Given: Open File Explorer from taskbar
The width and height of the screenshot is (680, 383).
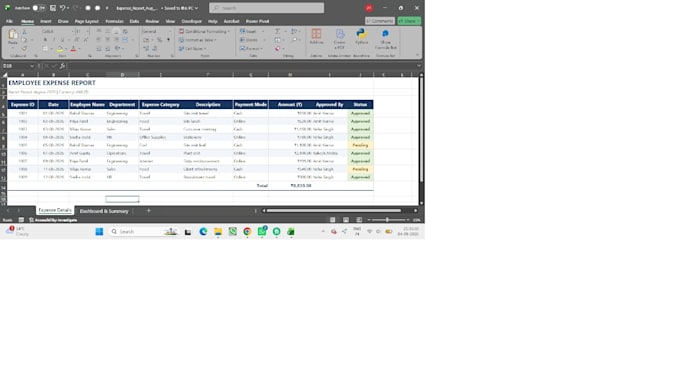Looking at the screenshot, I should pos(218,232).
